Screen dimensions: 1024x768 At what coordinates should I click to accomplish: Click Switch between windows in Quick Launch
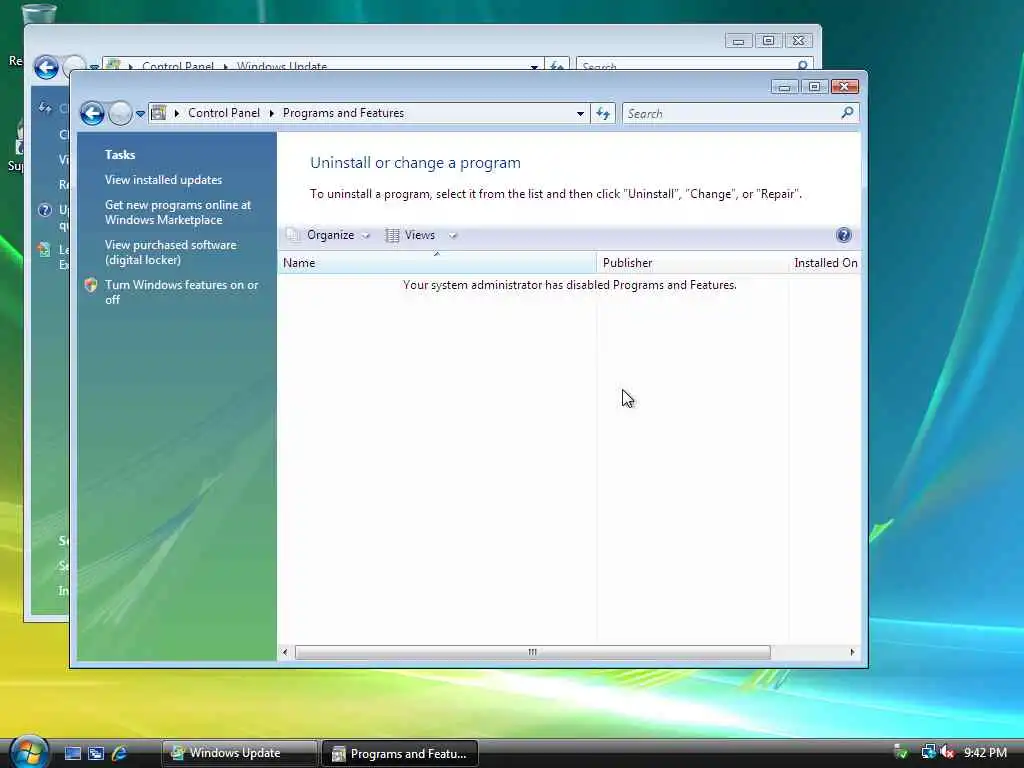pyautogui.click(x=96, y=753)
